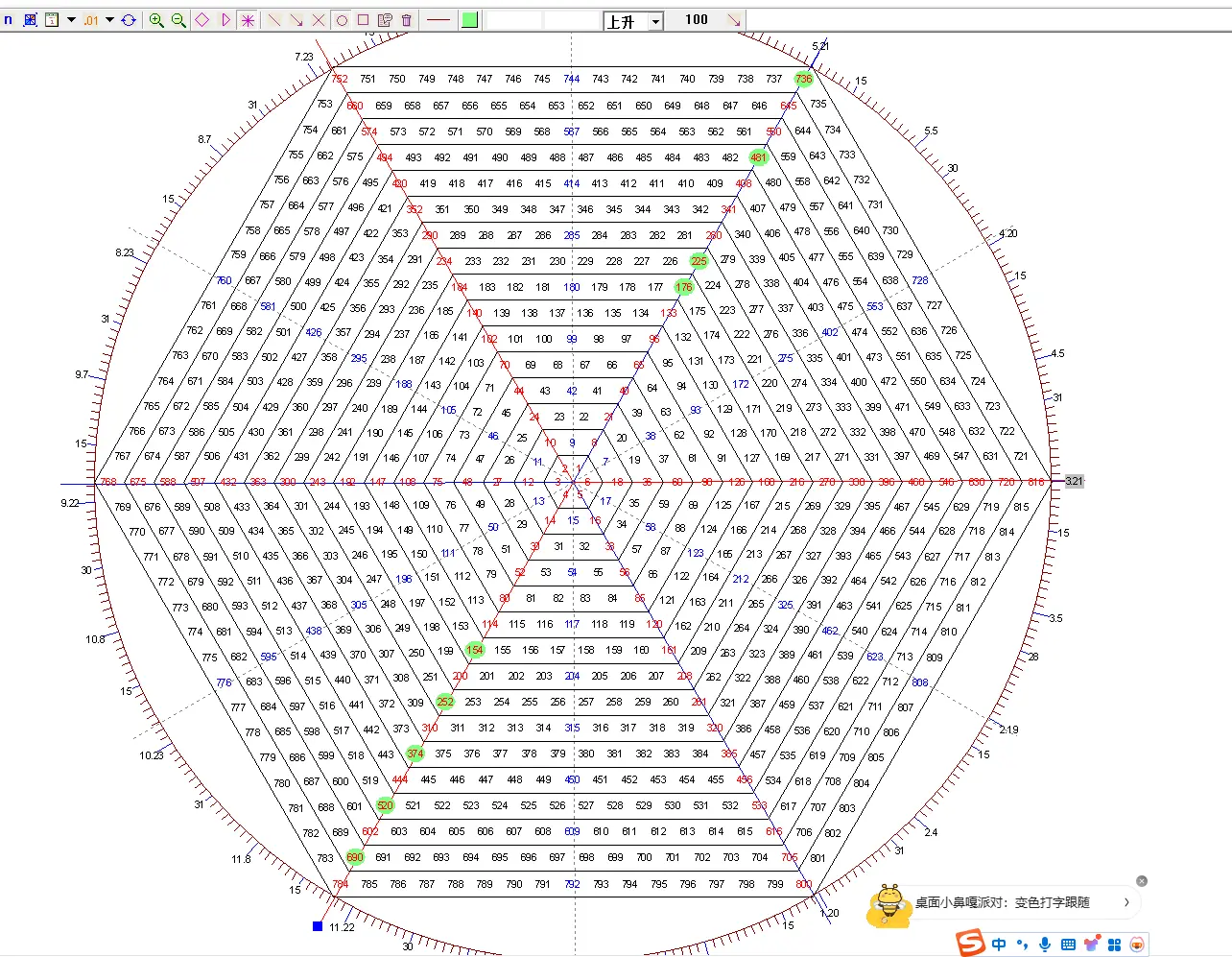
Task: Select the diagonal arrow line tool
Action: pos(296,19)
